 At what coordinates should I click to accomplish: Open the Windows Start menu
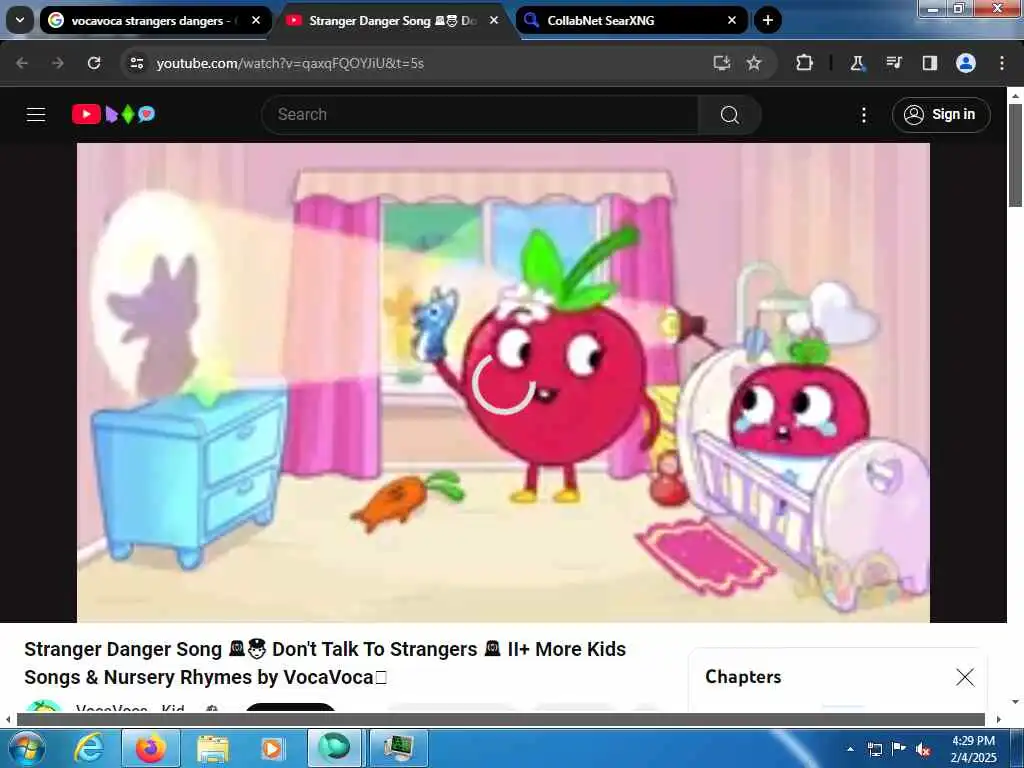26,748
